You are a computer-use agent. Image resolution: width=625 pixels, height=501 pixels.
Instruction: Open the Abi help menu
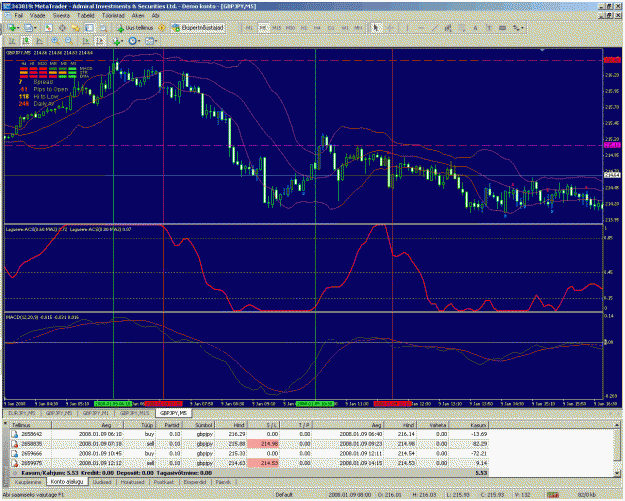click(155, 16)
